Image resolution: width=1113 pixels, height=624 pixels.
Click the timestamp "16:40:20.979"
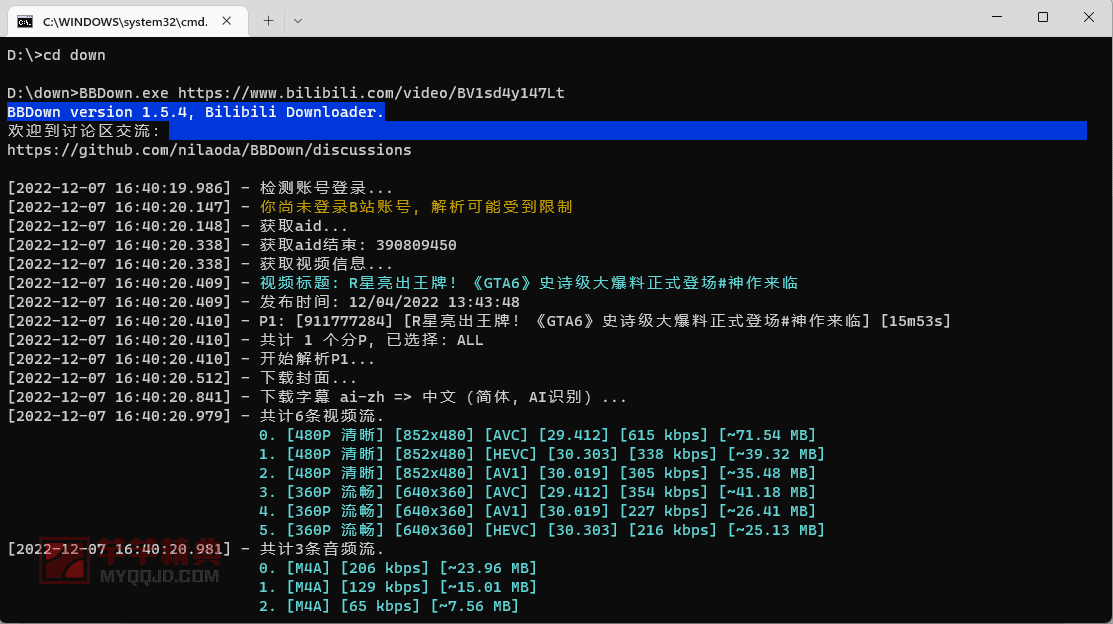[168, 416]
